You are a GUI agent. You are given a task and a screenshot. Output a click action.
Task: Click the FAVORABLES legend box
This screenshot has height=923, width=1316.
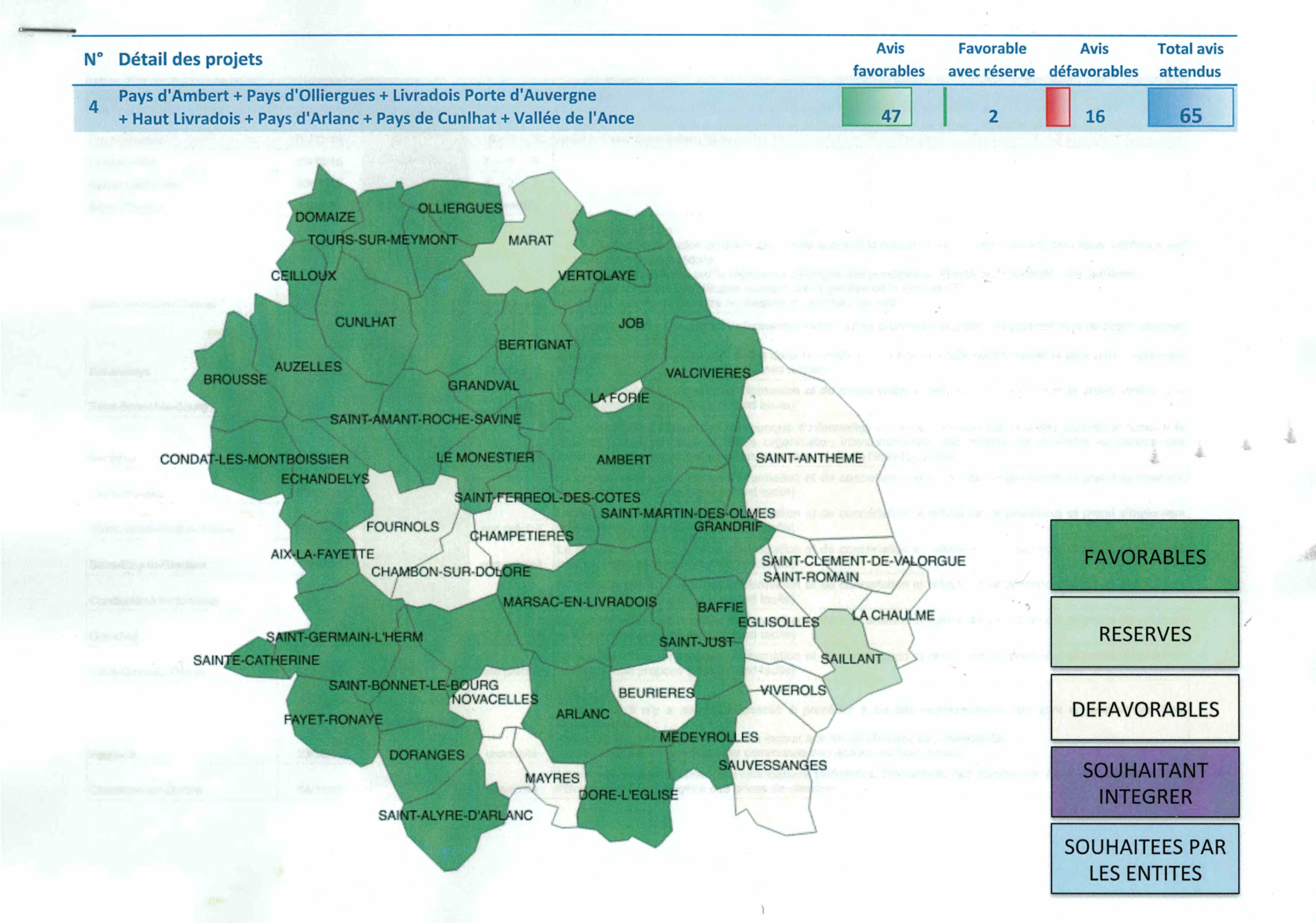[1144, 555]
